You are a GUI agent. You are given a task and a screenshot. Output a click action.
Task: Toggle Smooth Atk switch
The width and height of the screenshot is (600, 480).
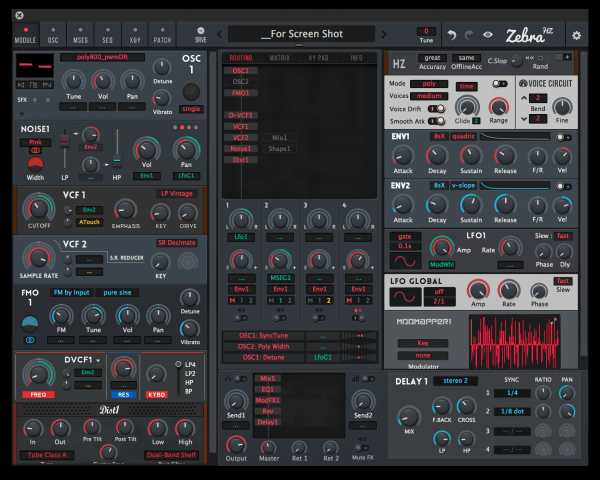[x=436, y=121]
